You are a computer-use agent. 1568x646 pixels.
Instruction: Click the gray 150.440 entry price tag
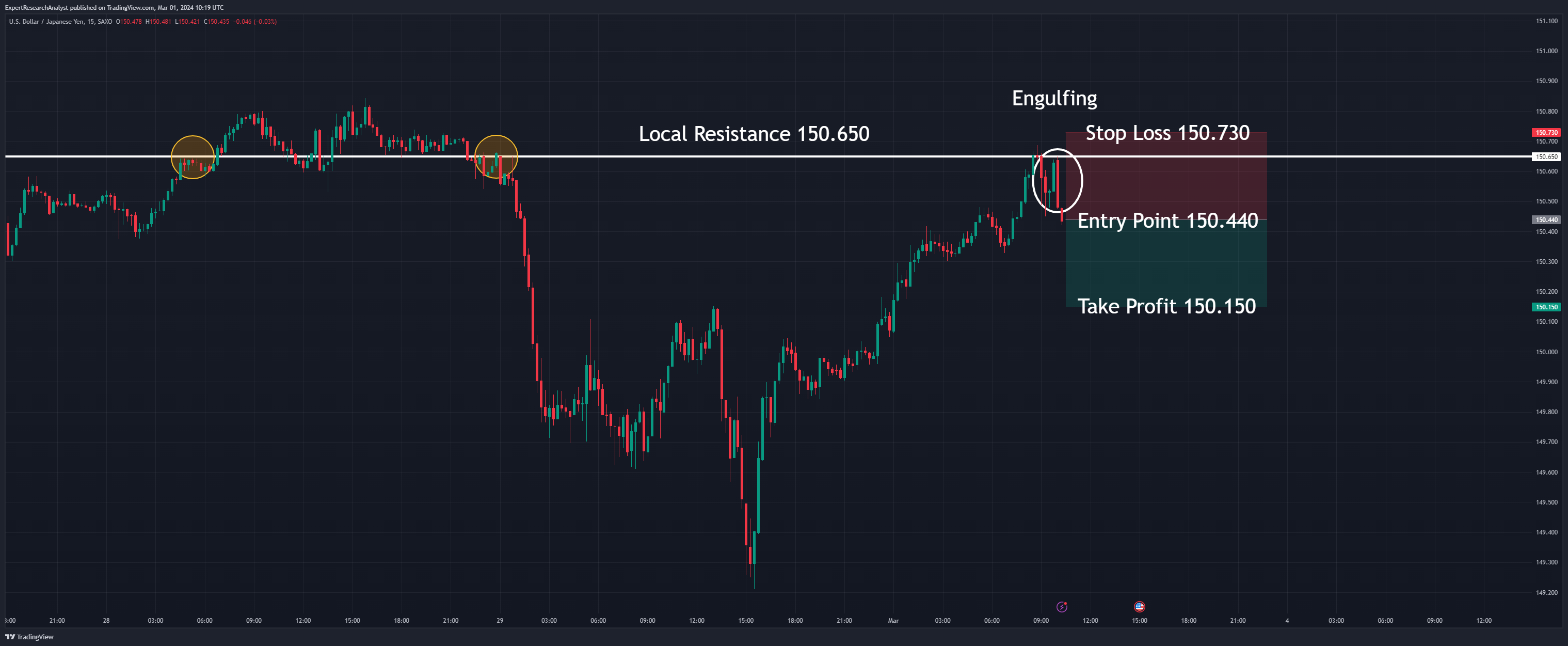pos(1545,220)
